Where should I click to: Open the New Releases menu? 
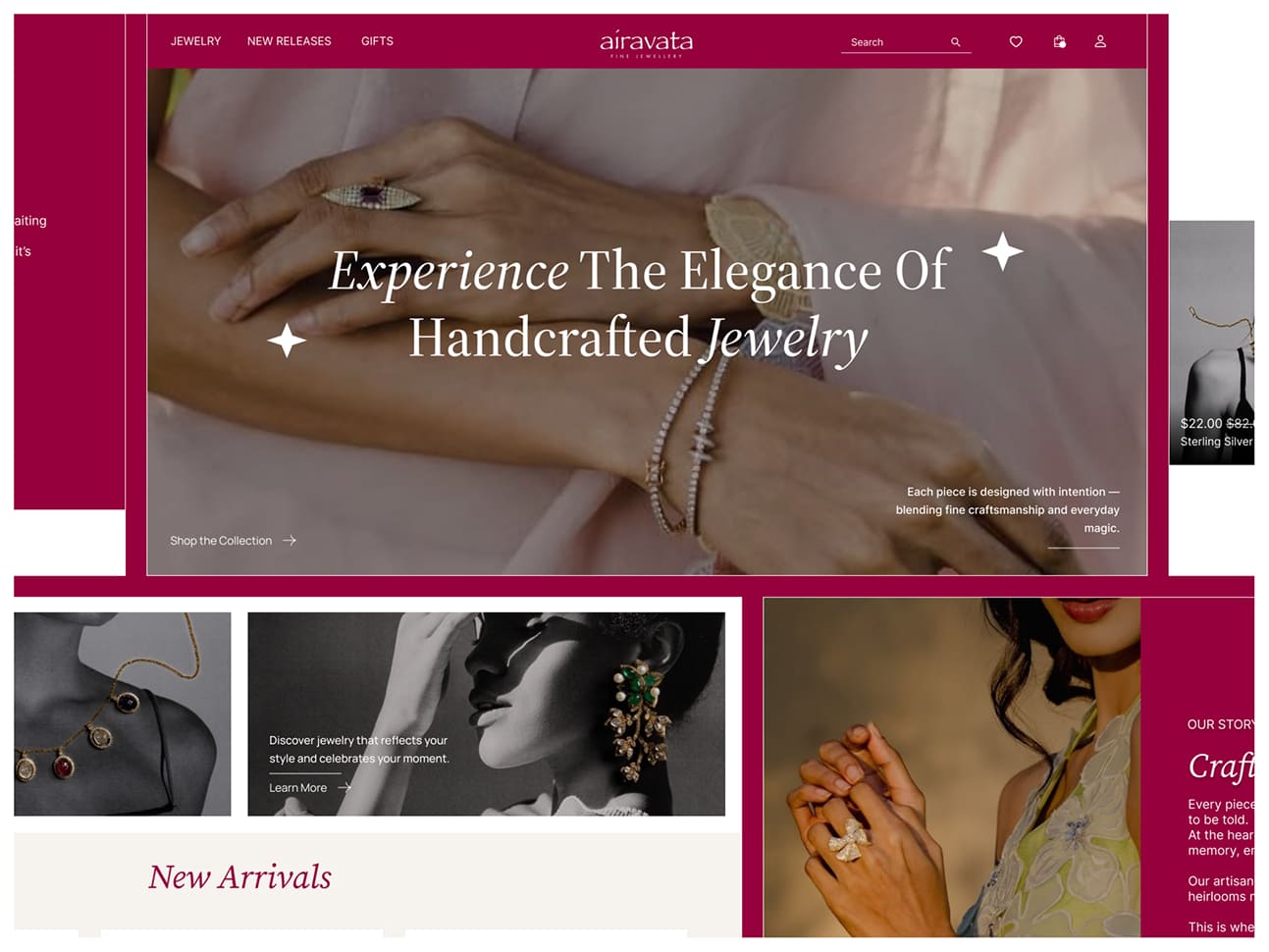pos(289,41)
